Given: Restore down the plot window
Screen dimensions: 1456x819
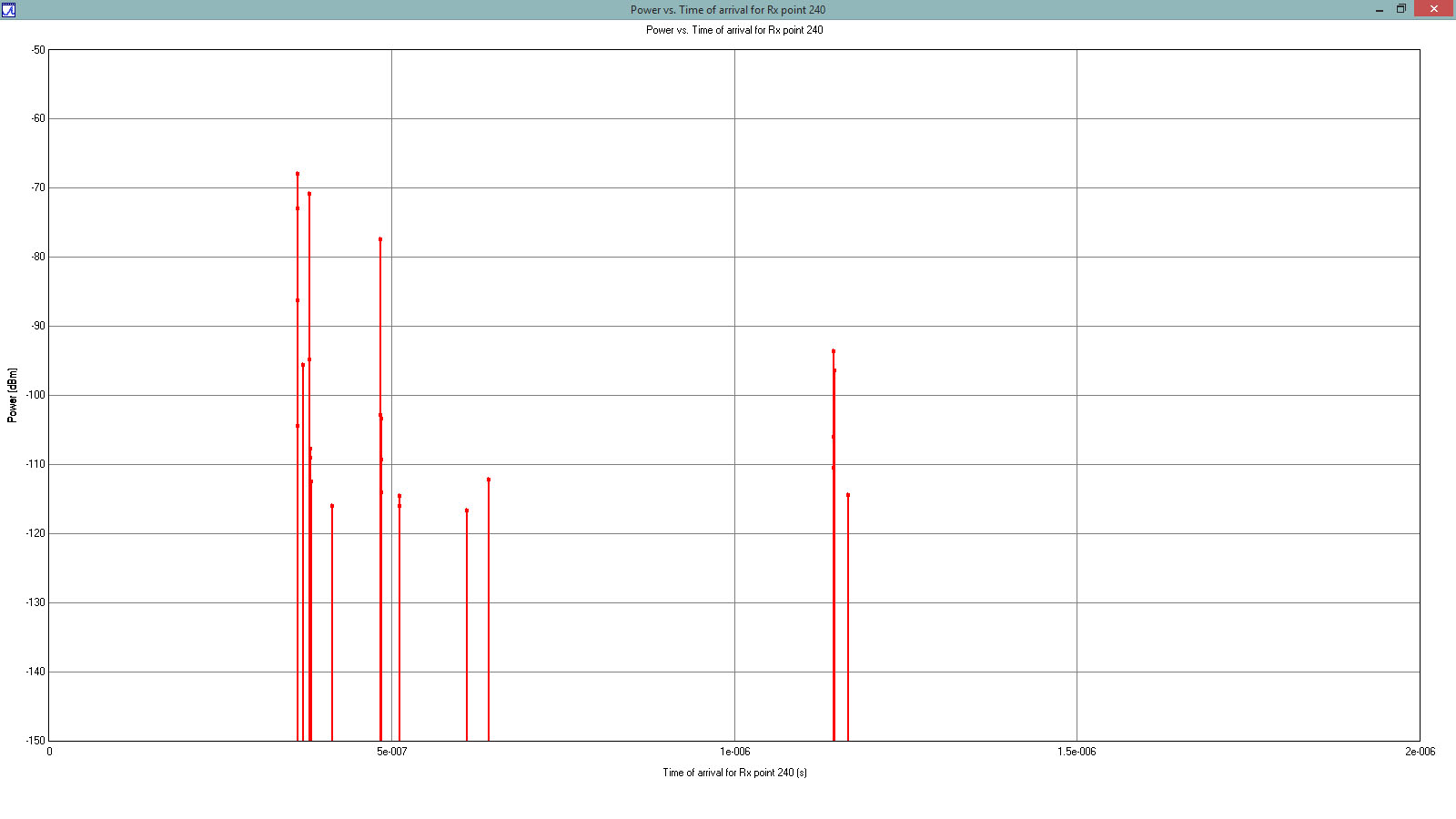Looking at the screenshot, I should coord(1401,9).
